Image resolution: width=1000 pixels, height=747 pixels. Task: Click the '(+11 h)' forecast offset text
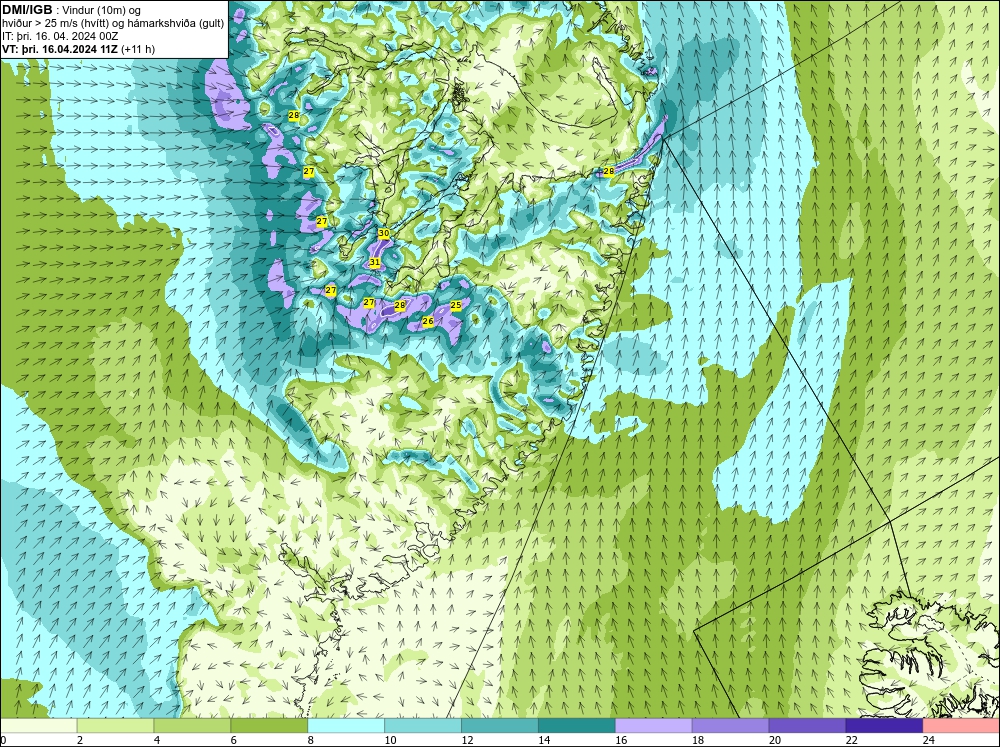tap(138, 49)
